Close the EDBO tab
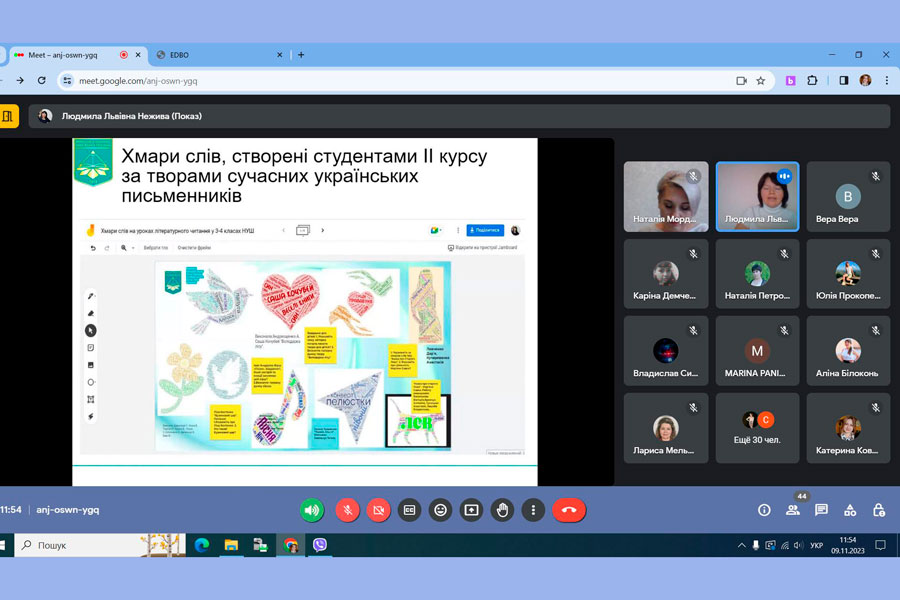900x600 pixels. coord(280,55)
